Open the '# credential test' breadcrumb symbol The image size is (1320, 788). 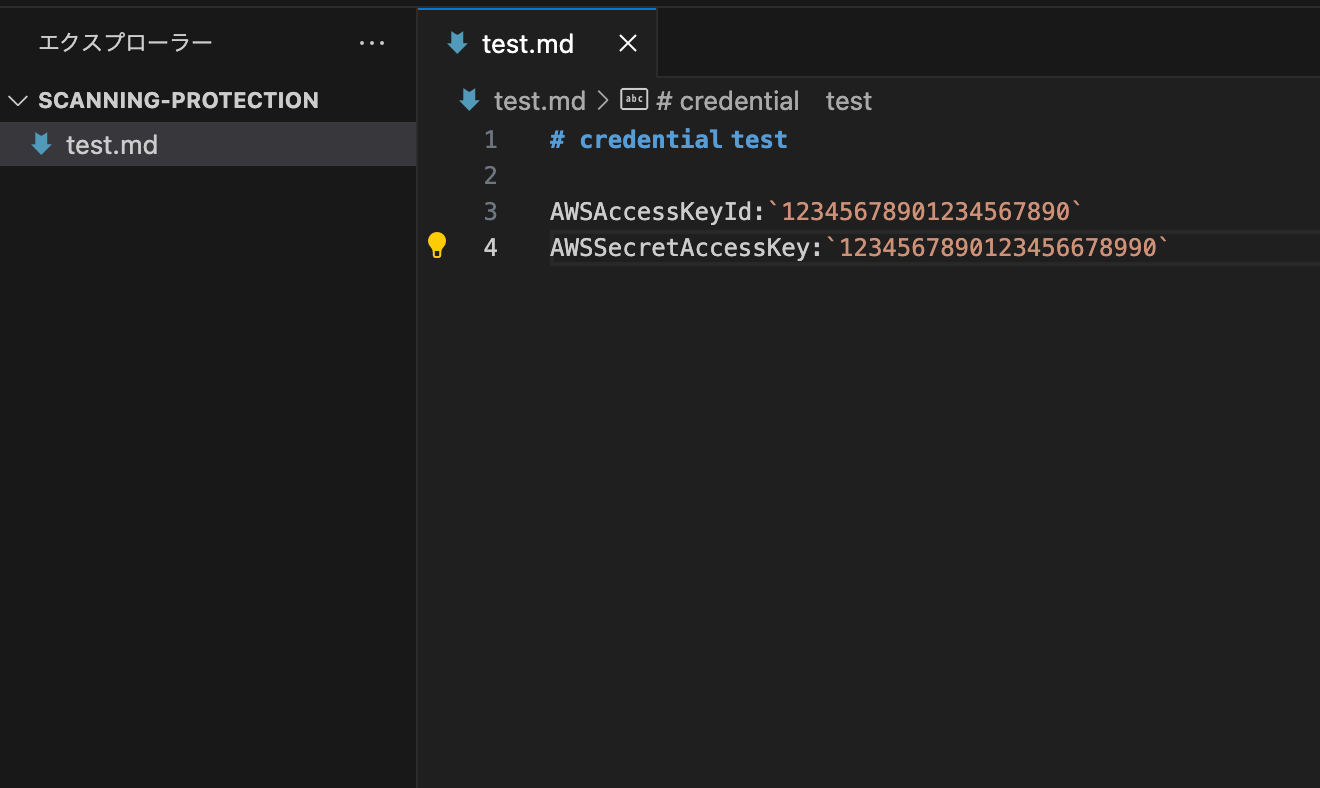tap(764, 101)
